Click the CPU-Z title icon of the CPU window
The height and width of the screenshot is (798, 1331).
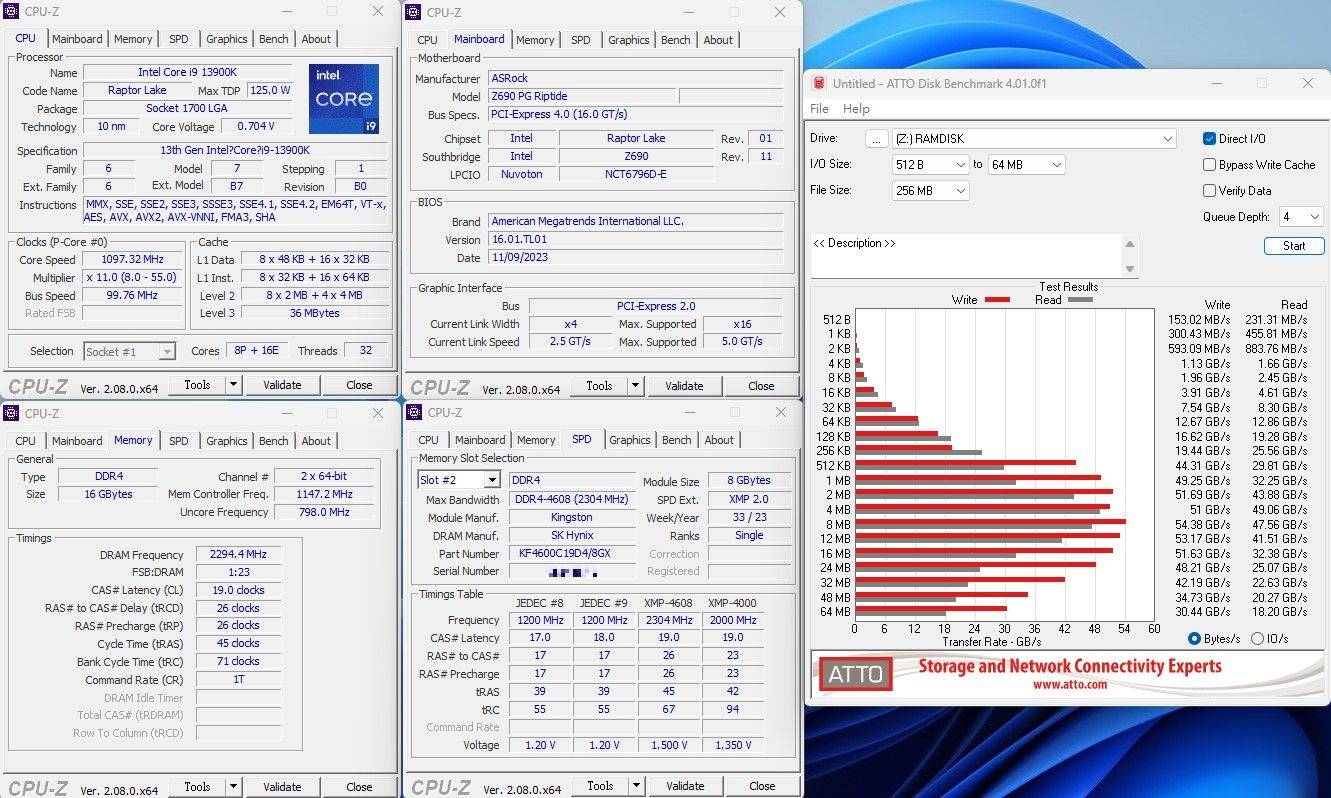tap(12, 11)
